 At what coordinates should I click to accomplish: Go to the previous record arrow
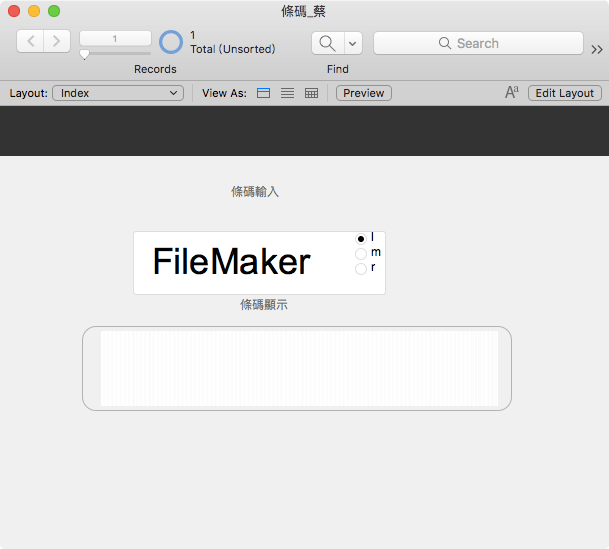click(30, 41)
